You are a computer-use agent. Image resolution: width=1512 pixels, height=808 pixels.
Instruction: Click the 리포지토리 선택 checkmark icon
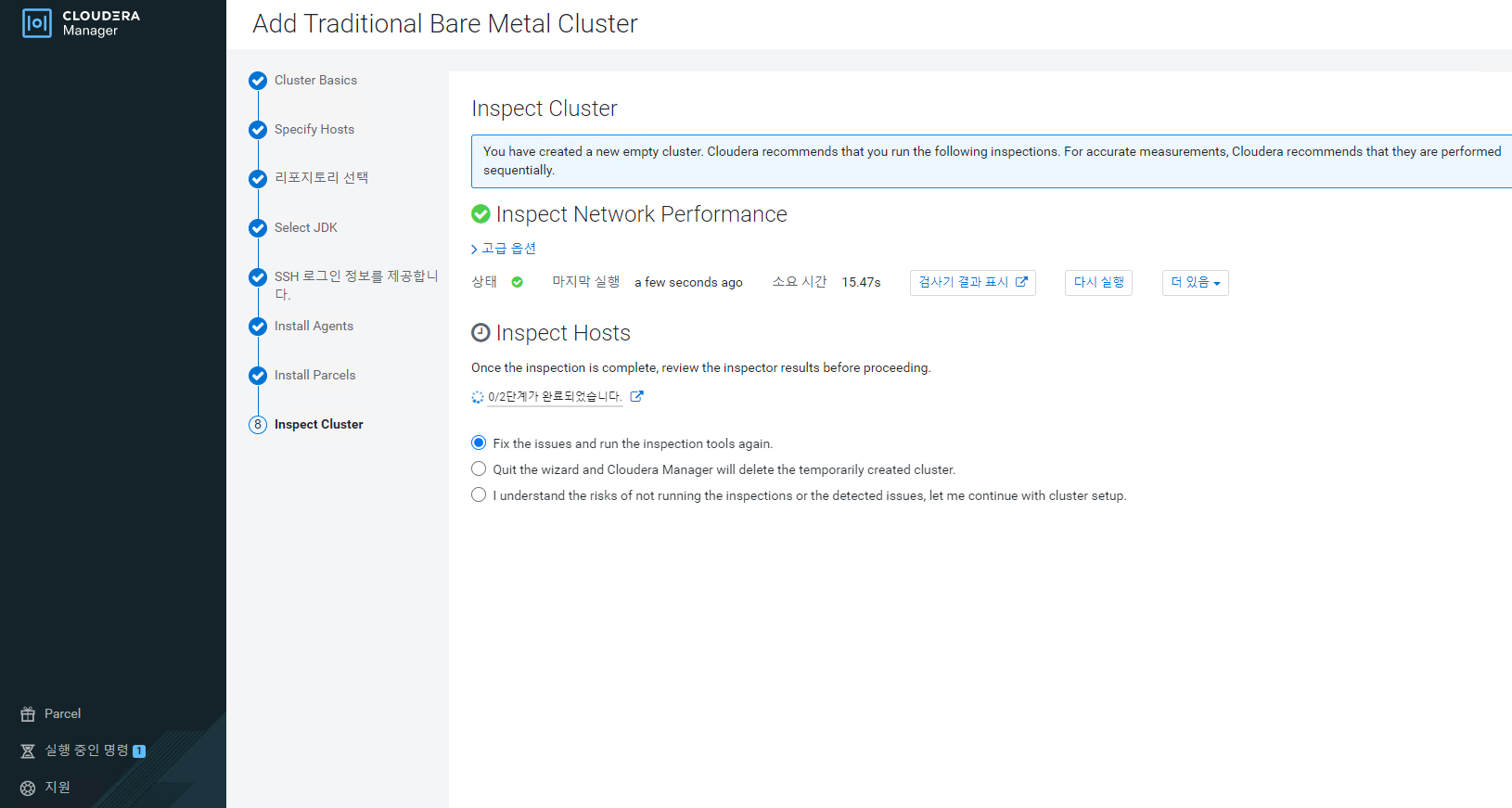(x=258, y=179)
